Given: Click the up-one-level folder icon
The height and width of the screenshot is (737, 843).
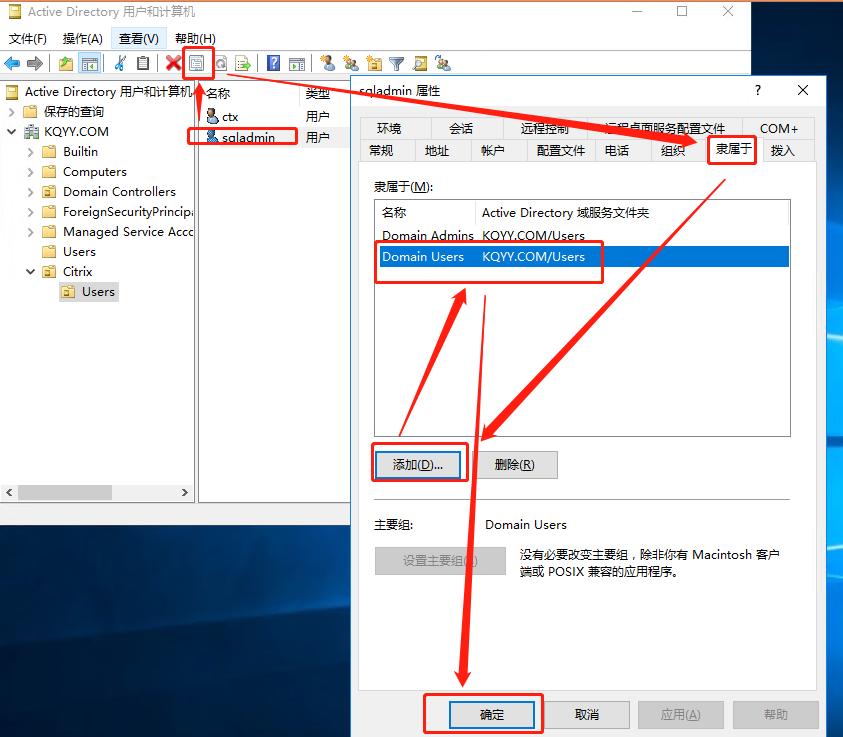Looking at the screenshot, I should [x=66, y=64].
